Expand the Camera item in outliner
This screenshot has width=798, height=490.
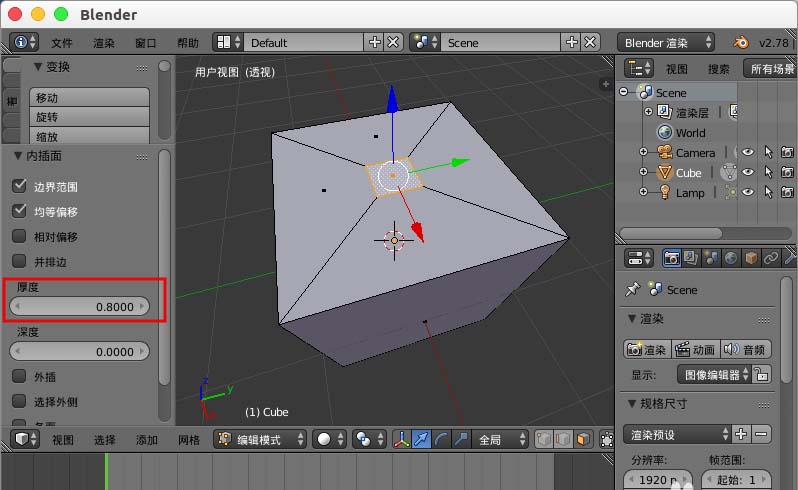[x=642, y=153]
